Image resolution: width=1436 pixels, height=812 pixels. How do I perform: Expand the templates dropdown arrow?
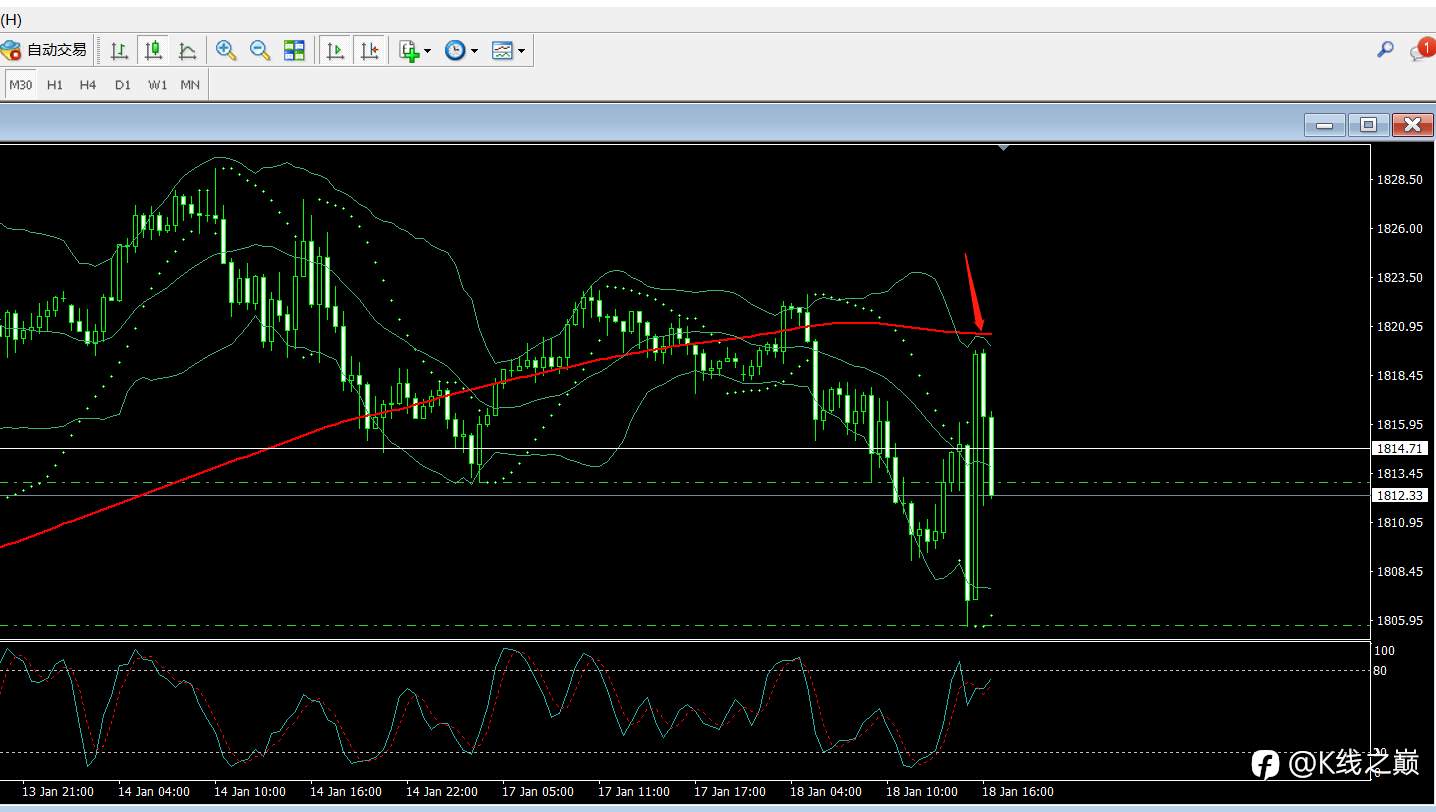[522, 51]
